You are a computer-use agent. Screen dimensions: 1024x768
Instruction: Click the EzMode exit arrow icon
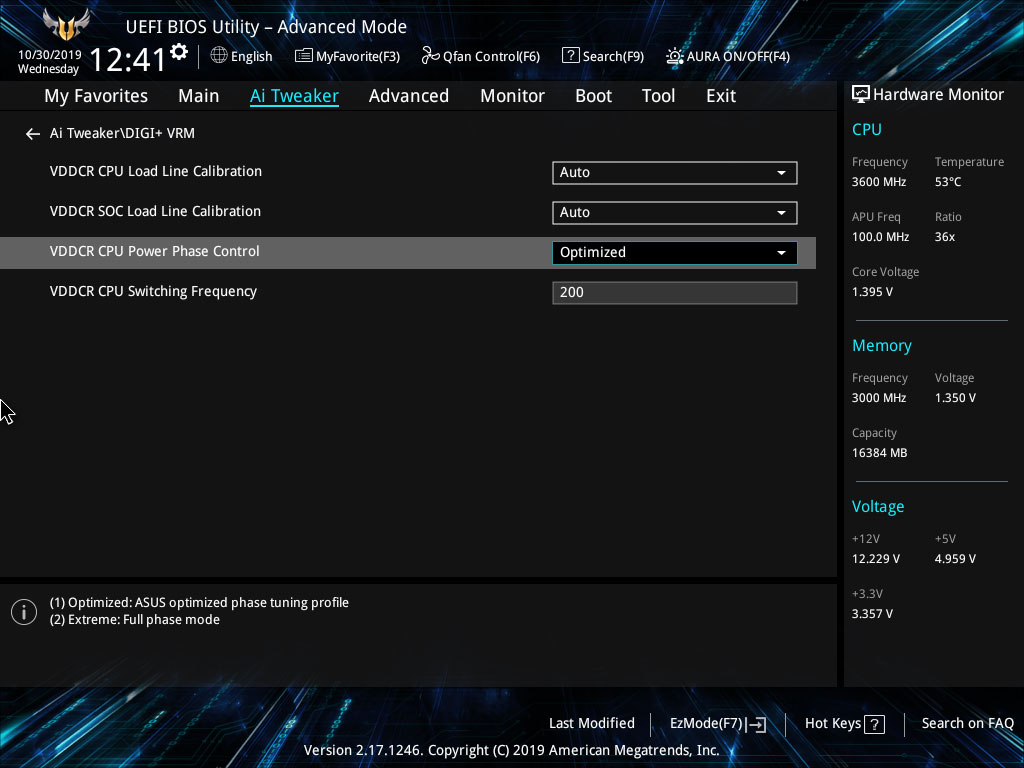coord(756,724)
